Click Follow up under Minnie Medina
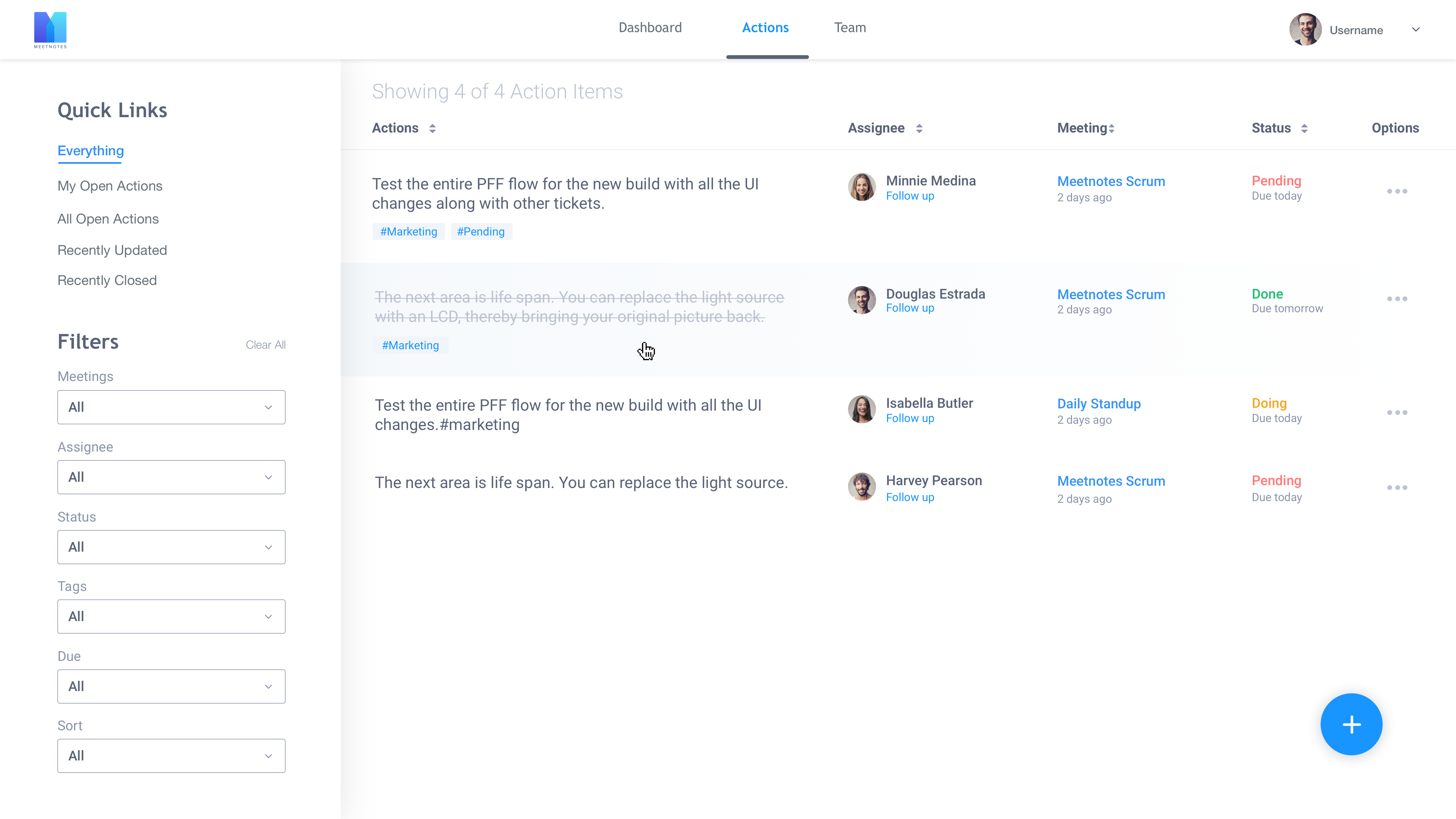The height and width of the screenshot is (819, 1456). pos(910,196)
